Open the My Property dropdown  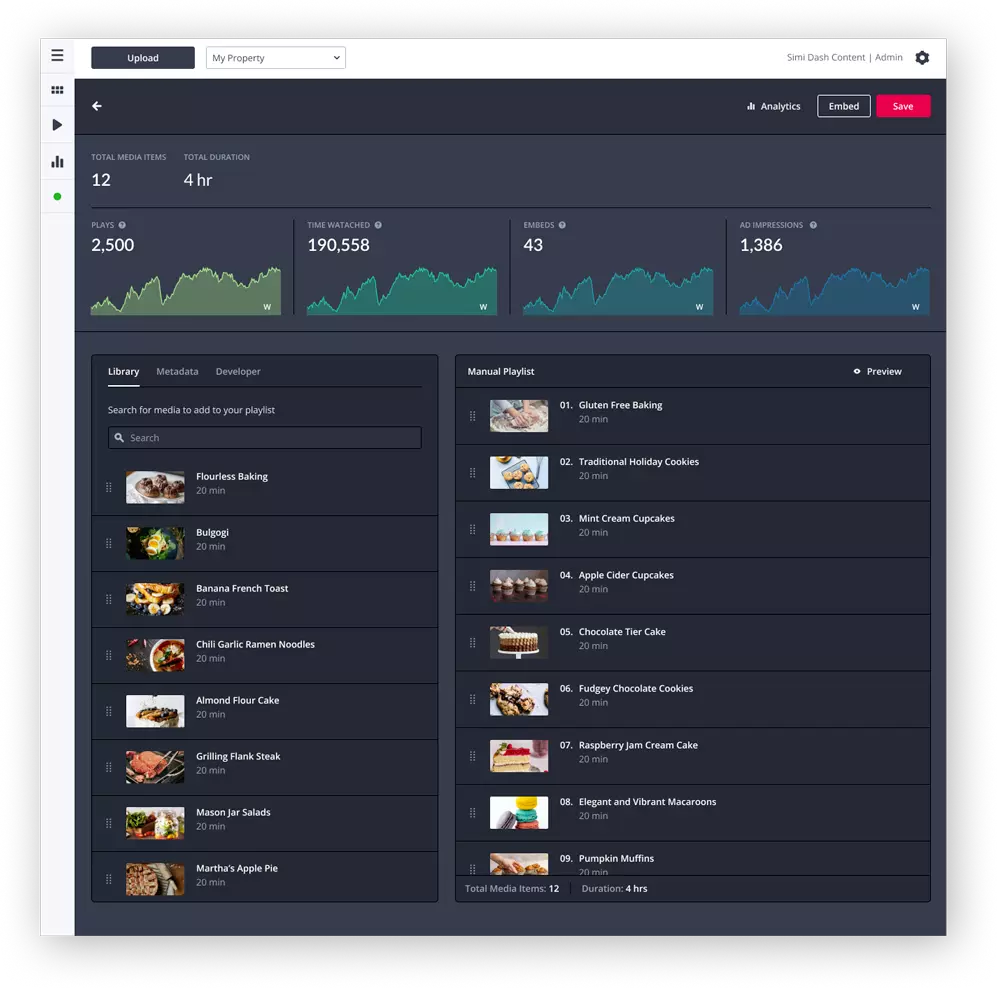click(275, 58)
